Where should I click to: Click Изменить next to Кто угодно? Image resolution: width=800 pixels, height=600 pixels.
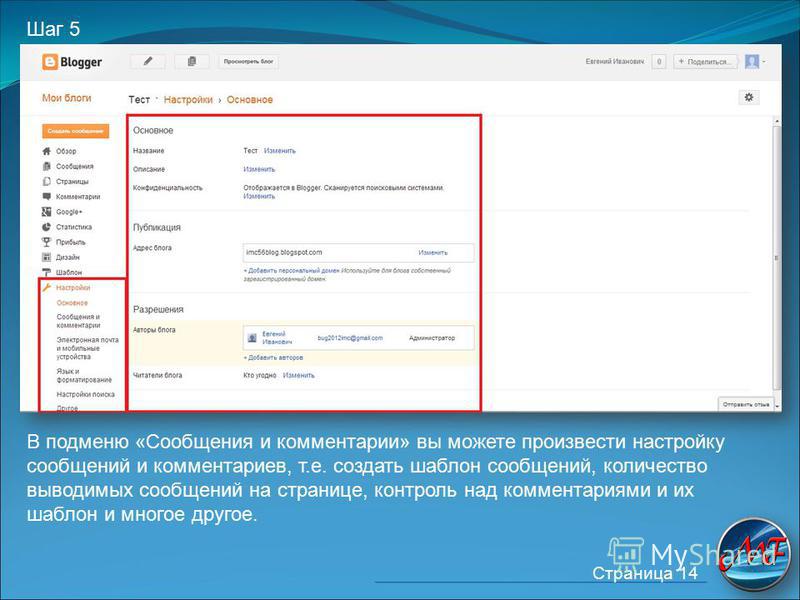tap(298, 375)
